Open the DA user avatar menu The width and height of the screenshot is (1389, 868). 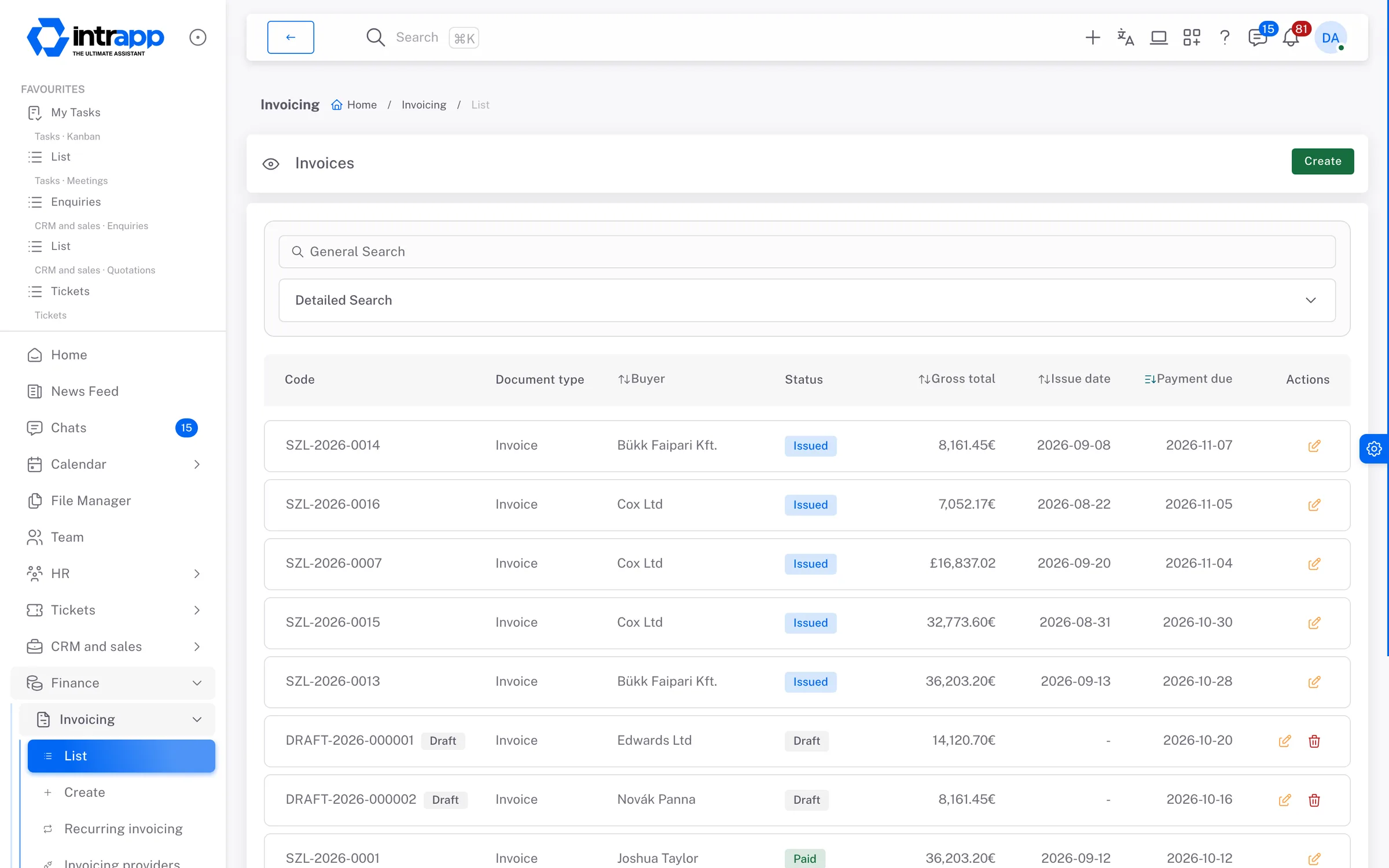click(x=1331, y=38)
